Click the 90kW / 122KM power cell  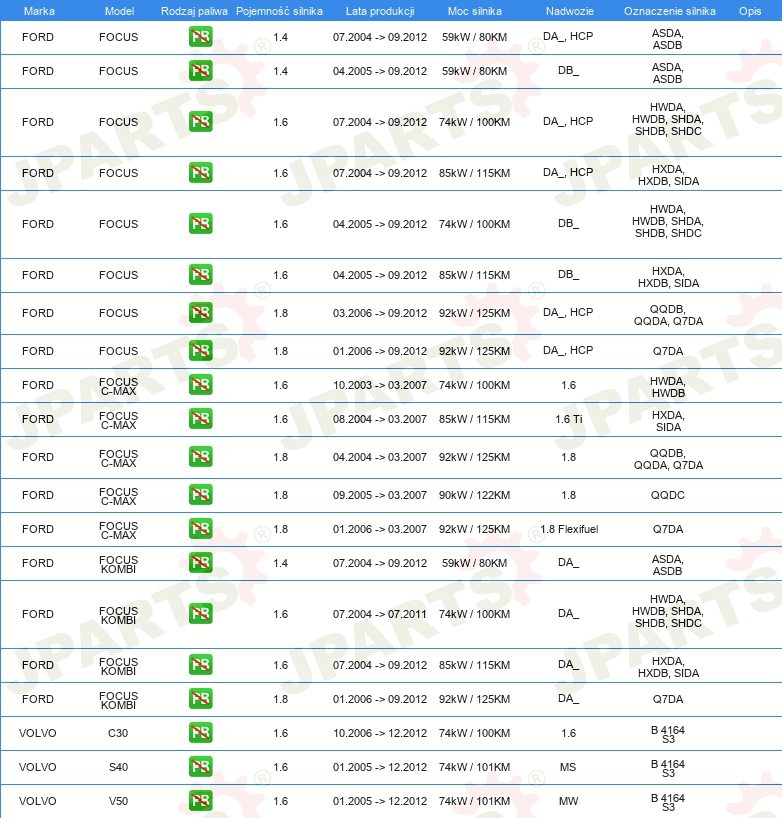(474, 495)
